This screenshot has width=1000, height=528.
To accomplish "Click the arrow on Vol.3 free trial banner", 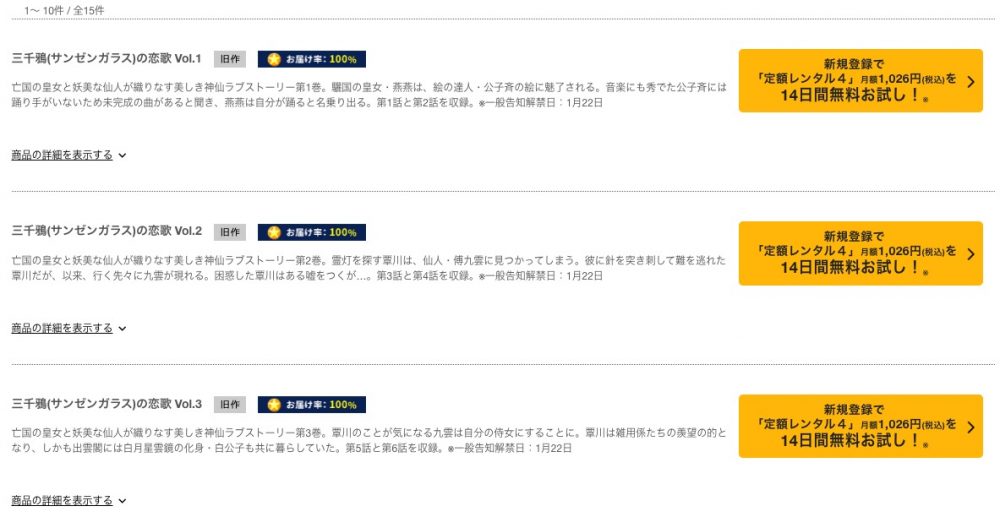I will click(x=971, y=427).
